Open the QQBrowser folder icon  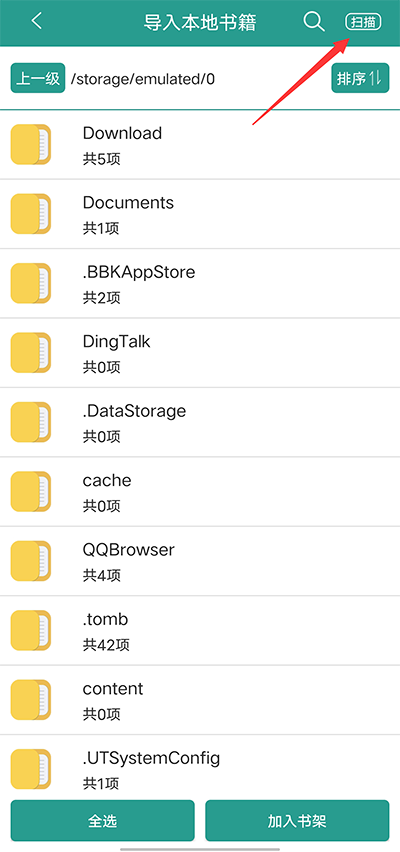[31, 561]
